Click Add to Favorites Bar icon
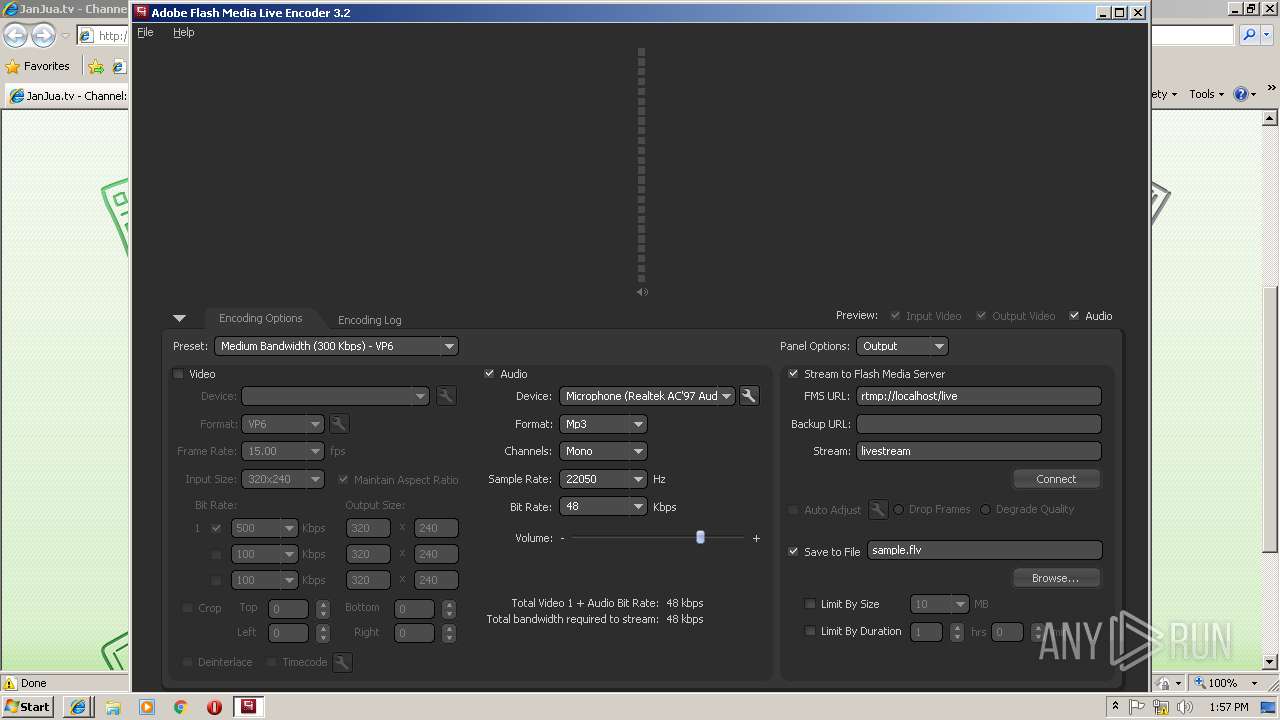Image resolution: width=1280 pixels, height=720 pixels. pyautogui.click(x=96, y=66)
